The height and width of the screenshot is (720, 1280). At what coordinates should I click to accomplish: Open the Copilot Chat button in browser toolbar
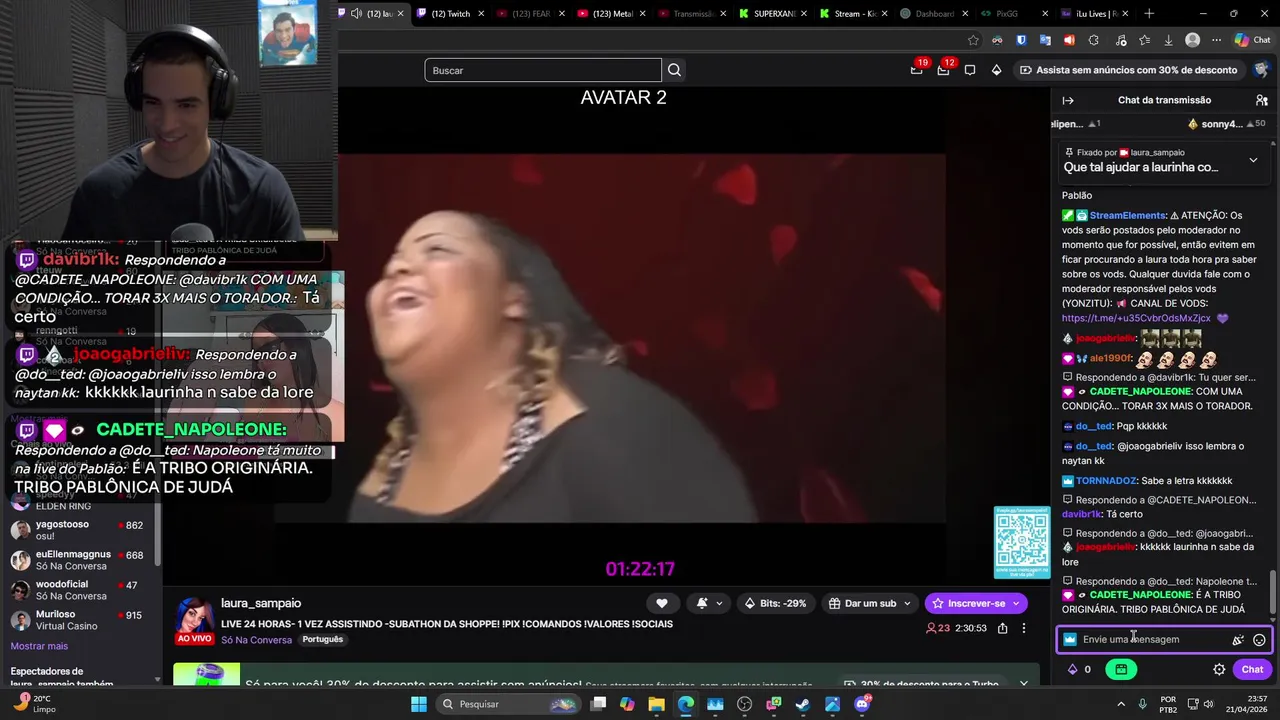tap(1254, 40)
